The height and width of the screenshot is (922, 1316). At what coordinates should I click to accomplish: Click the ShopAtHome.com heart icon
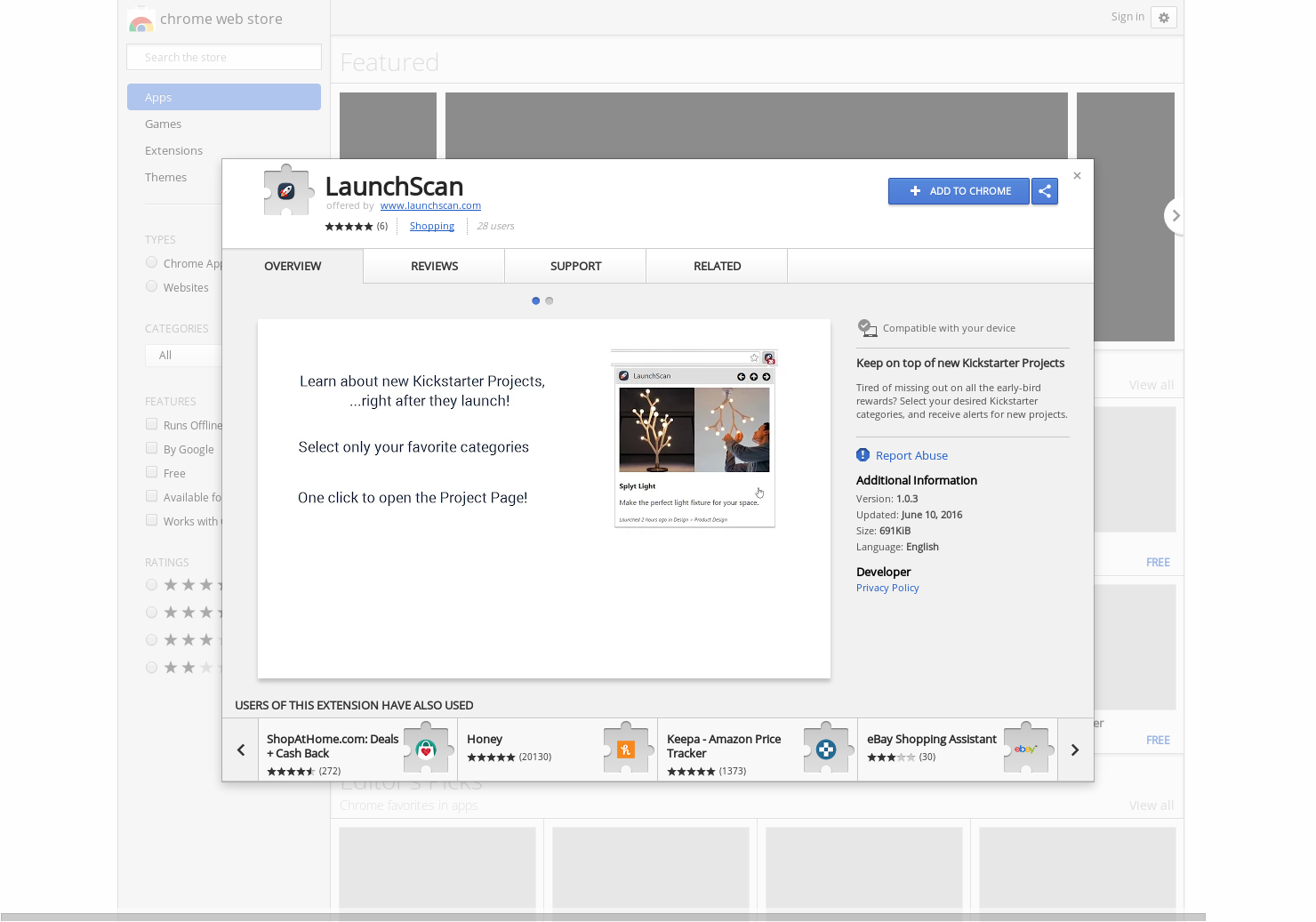pos(427,749)
